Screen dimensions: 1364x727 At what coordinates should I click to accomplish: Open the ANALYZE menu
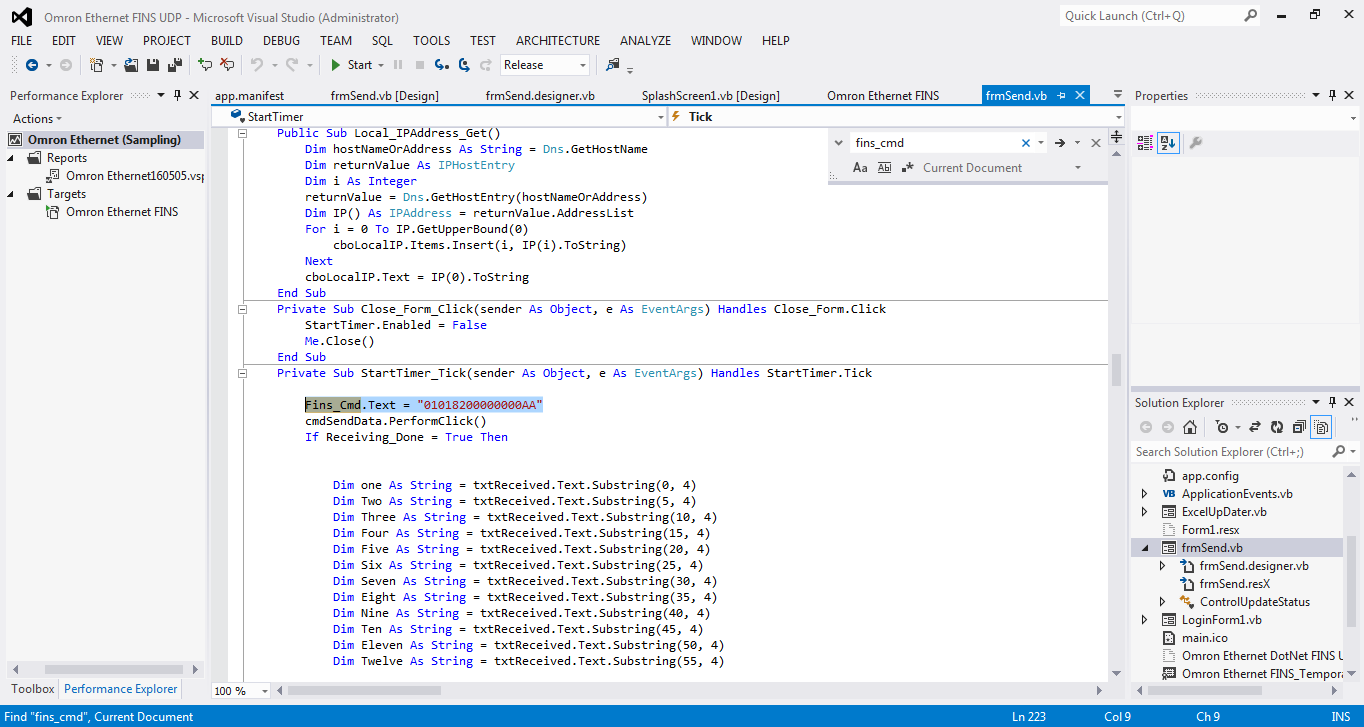tap(645, 41)
